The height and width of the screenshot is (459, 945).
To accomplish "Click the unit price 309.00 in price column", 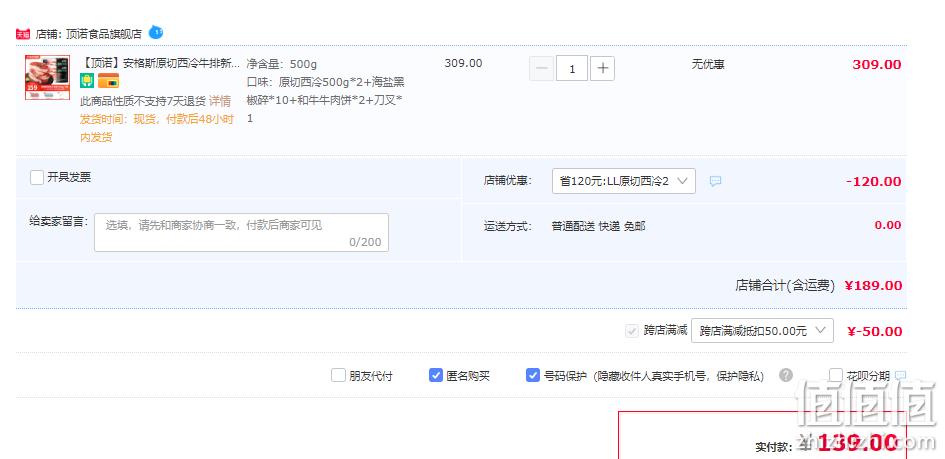I will pos(463,63).
